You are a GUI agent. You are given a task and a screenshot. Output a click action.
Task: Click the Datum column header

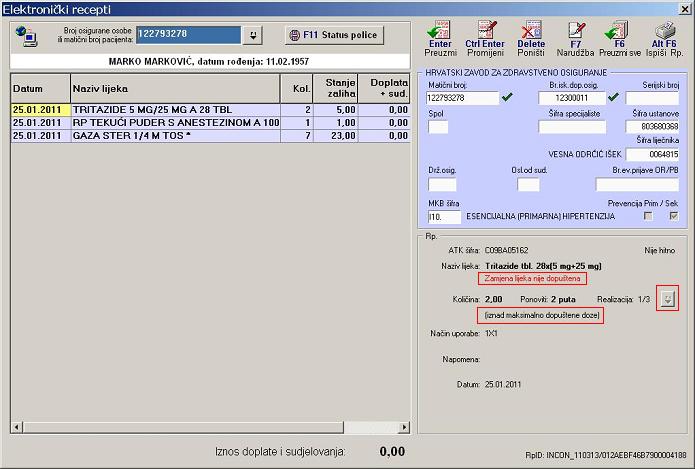click(x=40, y=89)
